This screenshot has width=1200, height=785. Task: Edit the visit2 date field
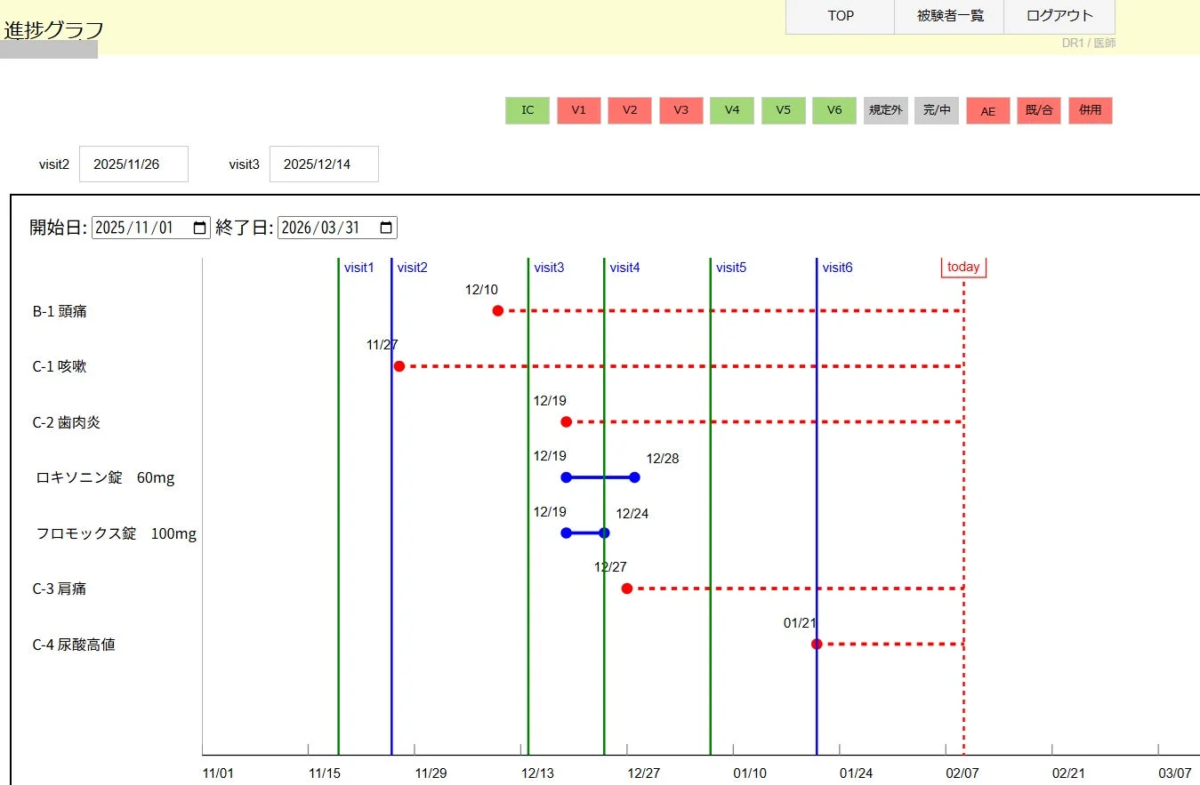(133, 164)
